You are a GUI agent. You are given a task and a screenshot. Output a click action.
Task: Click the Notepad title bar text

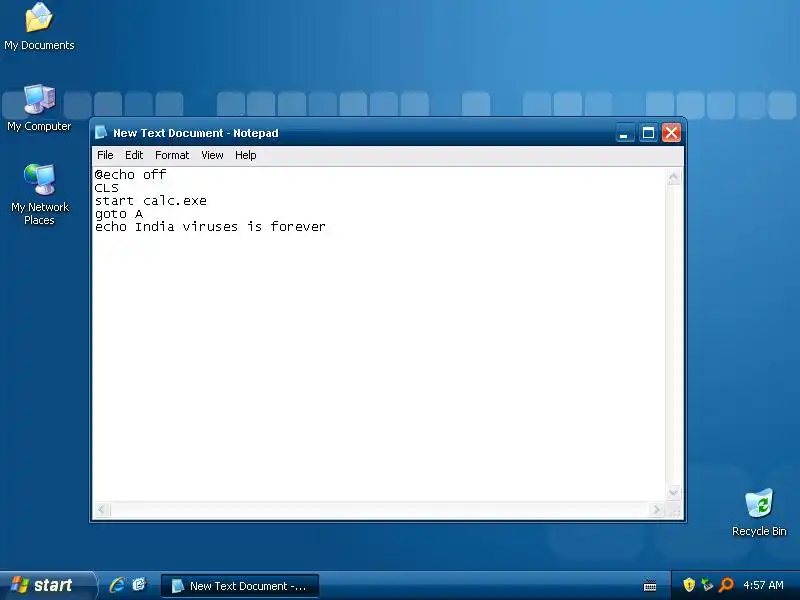196,133
